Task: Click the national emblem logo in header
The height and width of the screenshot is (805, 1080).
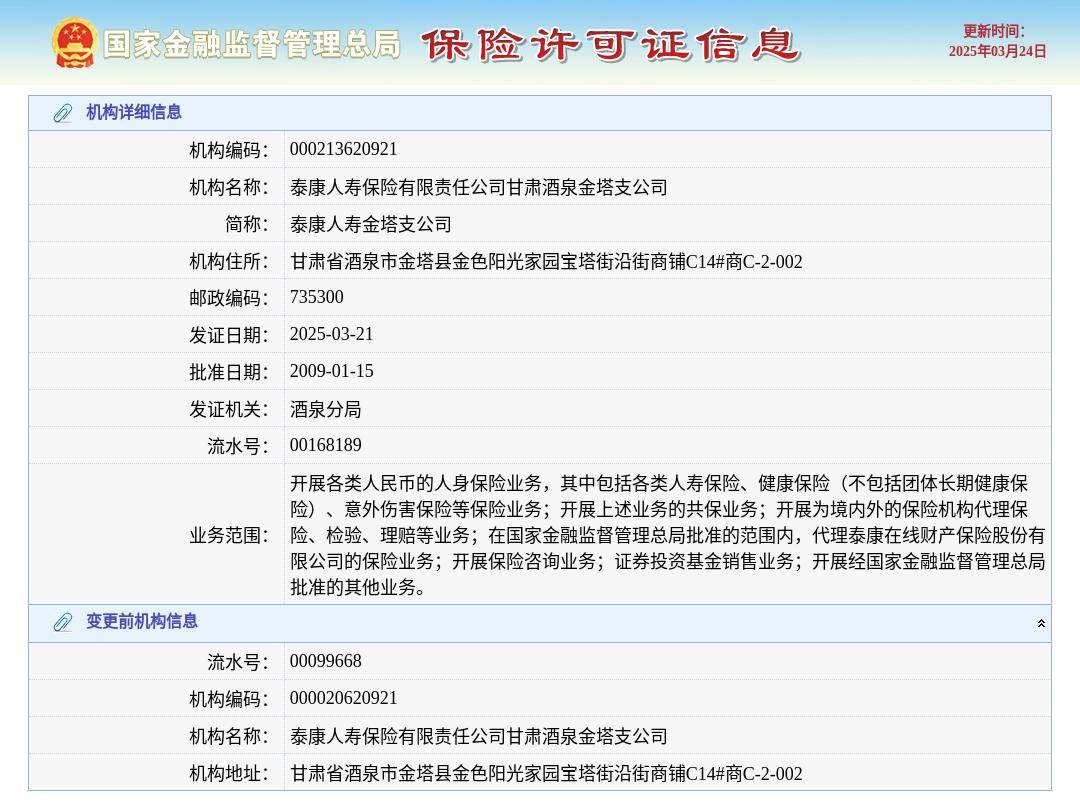Action: click(73, 43)
